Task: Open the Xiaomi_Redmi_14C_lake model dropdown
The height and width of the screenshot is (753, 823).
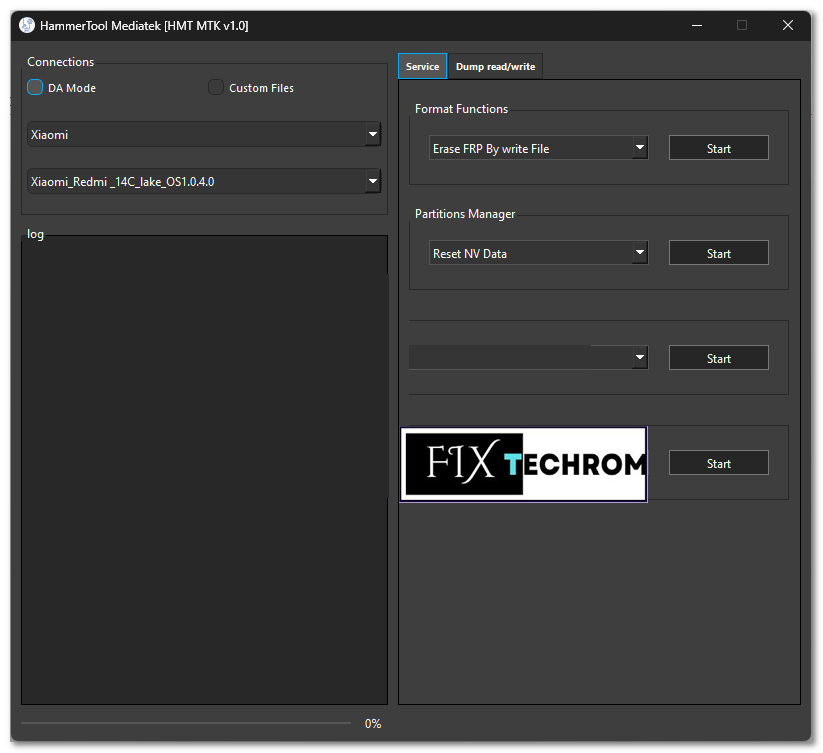Action: pos(204,182)
